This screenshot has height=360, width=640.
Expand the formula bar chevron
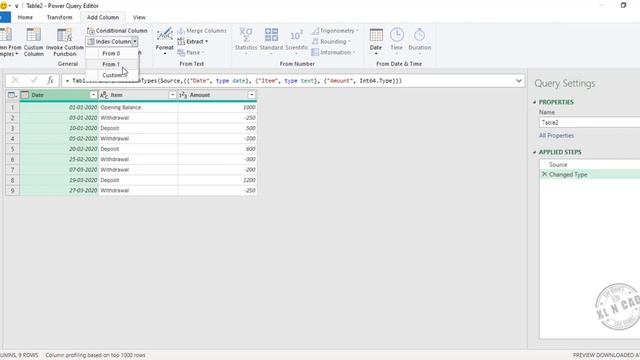tap(519, 81)
